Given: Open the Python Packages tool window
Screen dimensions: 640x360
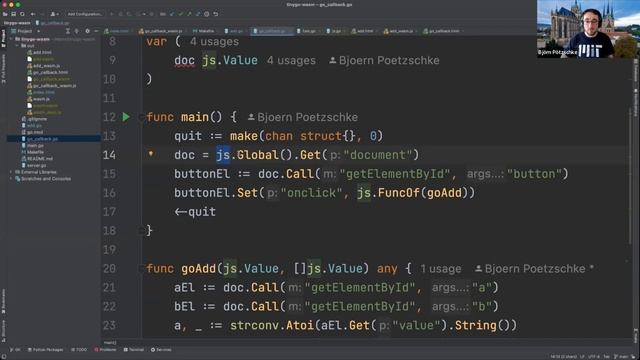Looking at the screenshot, I should (46, 350).
